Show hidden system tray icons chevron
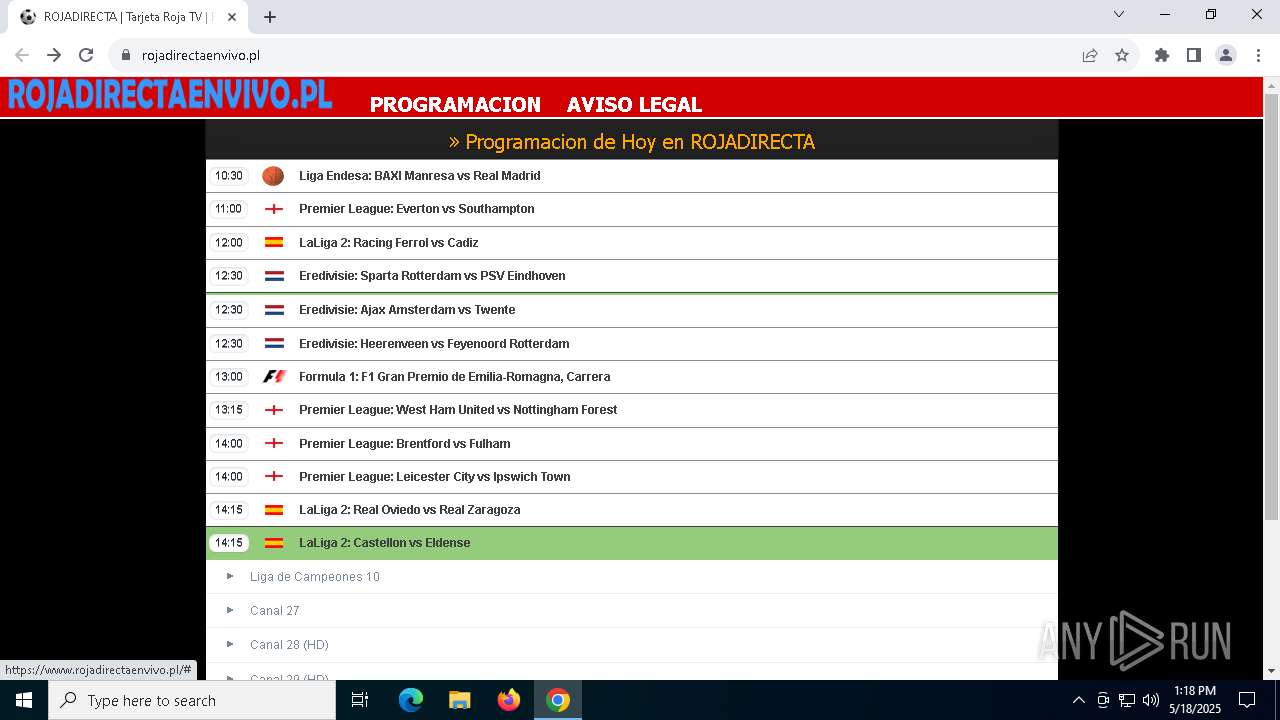1280x720 pixels. pyautogui.click(x=1078, y=700)
